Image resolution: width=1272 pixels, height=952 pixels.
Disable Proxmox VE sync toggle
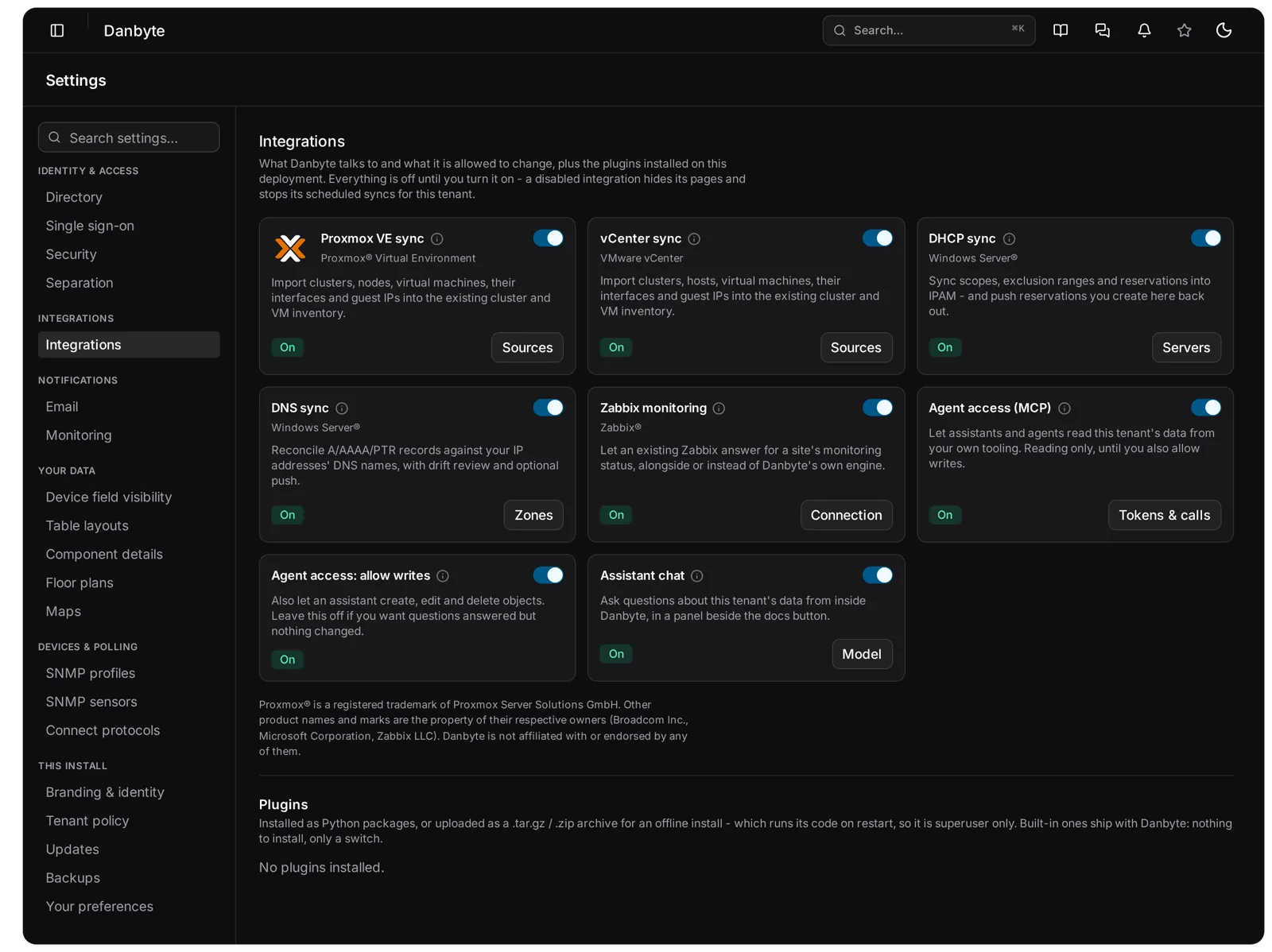point(548,238)
